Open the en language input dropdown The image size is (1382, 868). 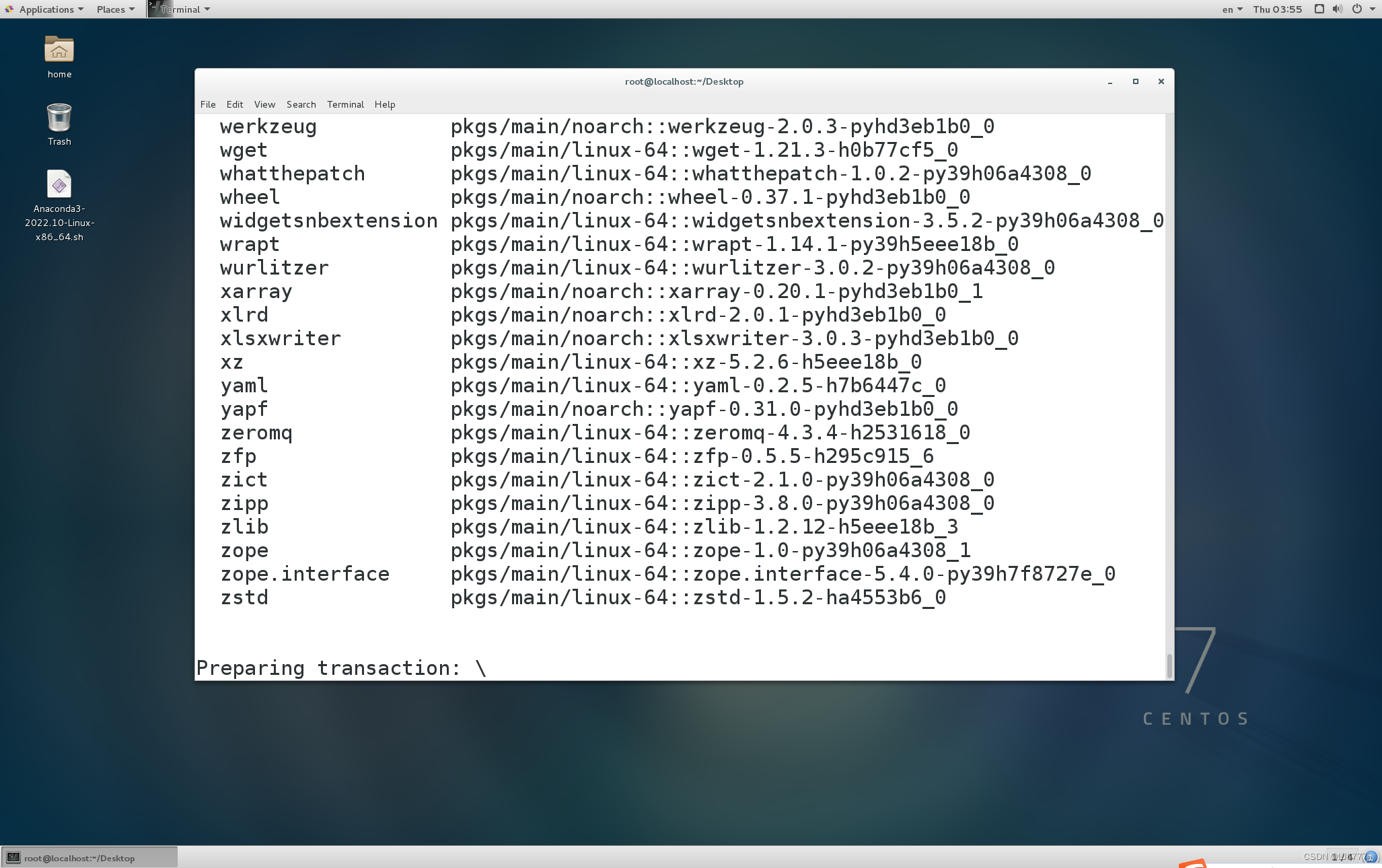click(1231, 9)
